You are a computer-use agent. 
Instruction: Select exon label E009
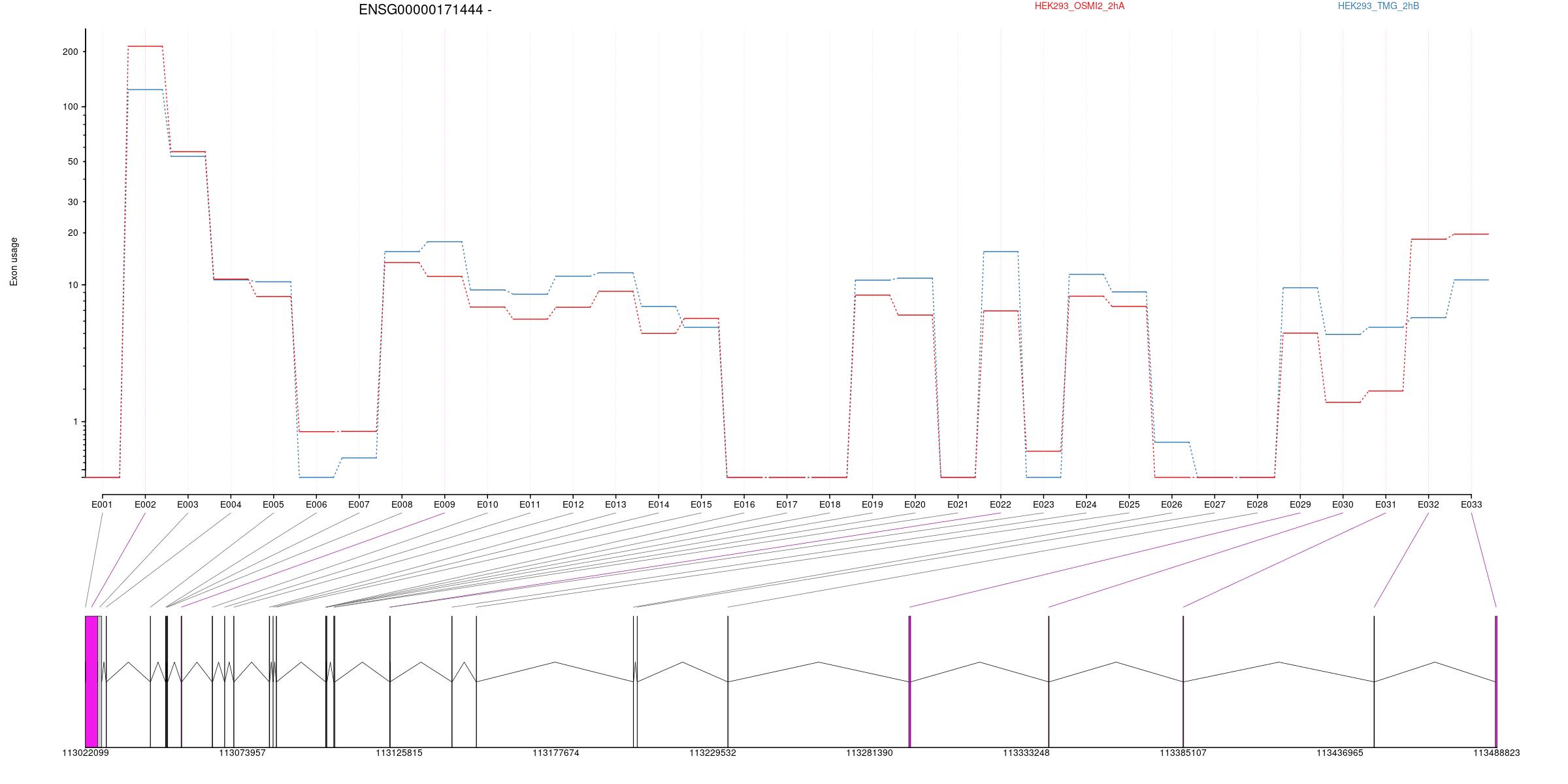click(444, 504)
